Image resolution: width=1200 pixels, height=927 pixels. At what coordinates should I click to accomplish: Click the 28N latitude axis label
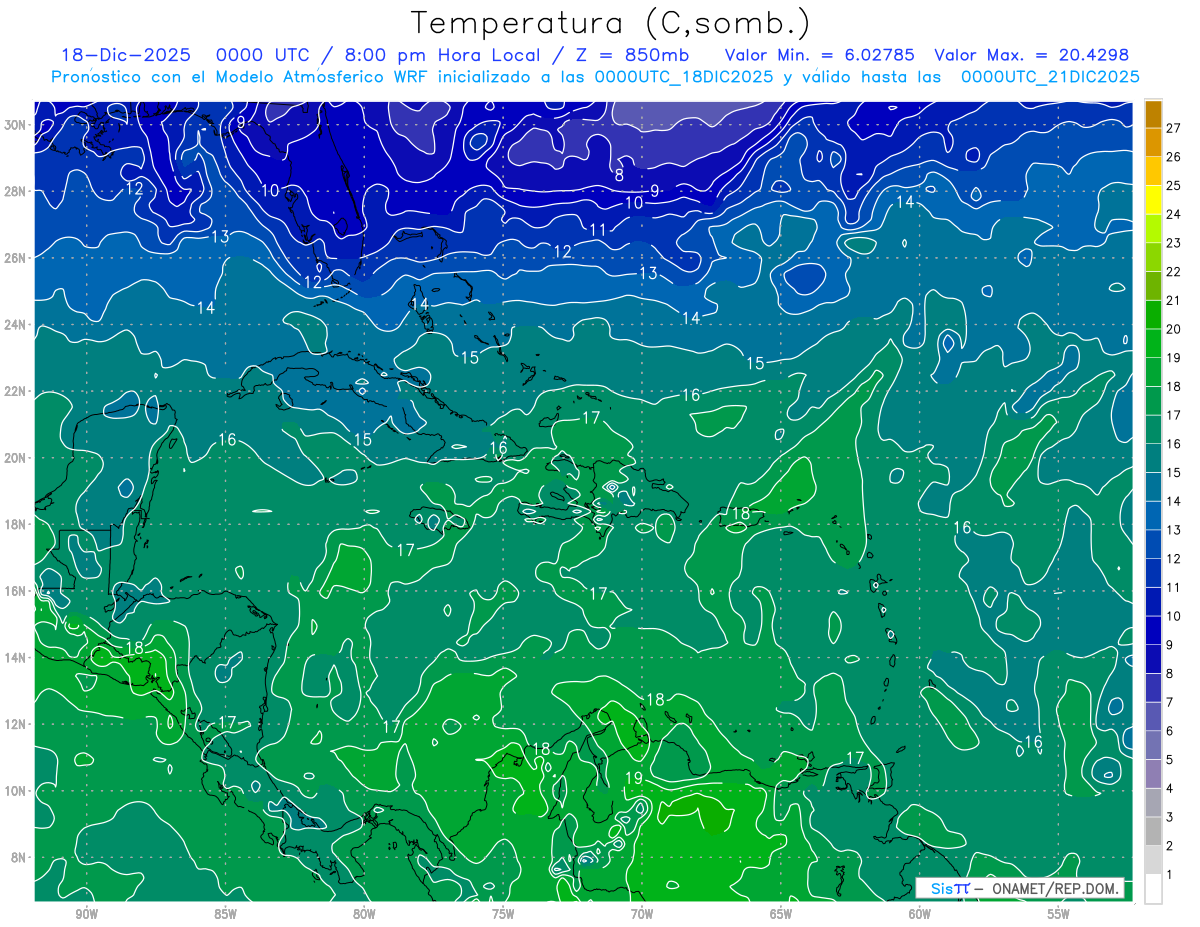pos(16,191)
